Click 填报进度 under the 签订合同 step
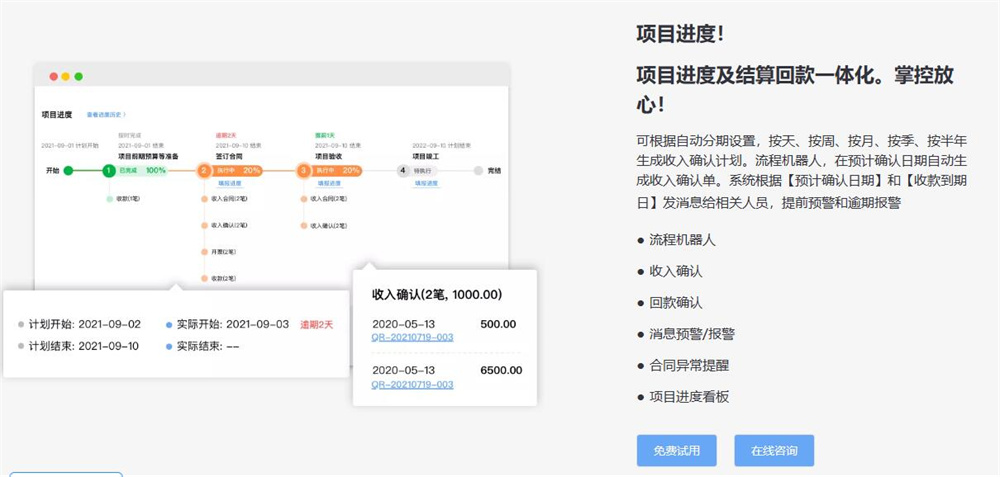This screenshot has height=477, width=1000. (231, 184)
